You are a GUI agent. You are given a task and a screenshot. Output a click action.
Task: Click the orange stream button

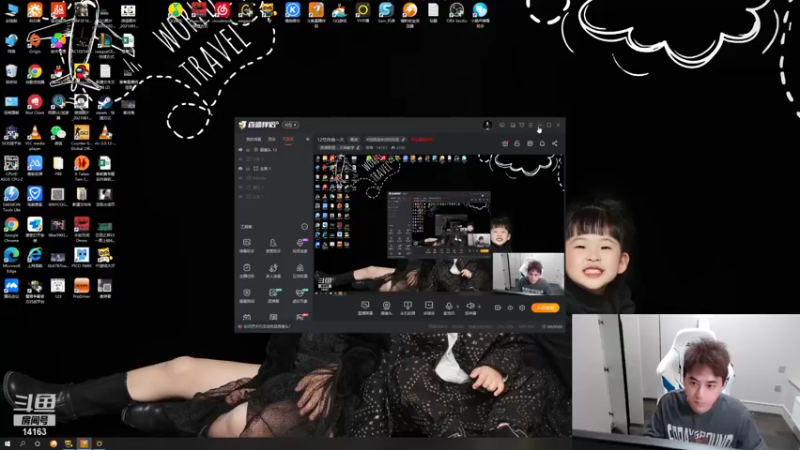545,308
